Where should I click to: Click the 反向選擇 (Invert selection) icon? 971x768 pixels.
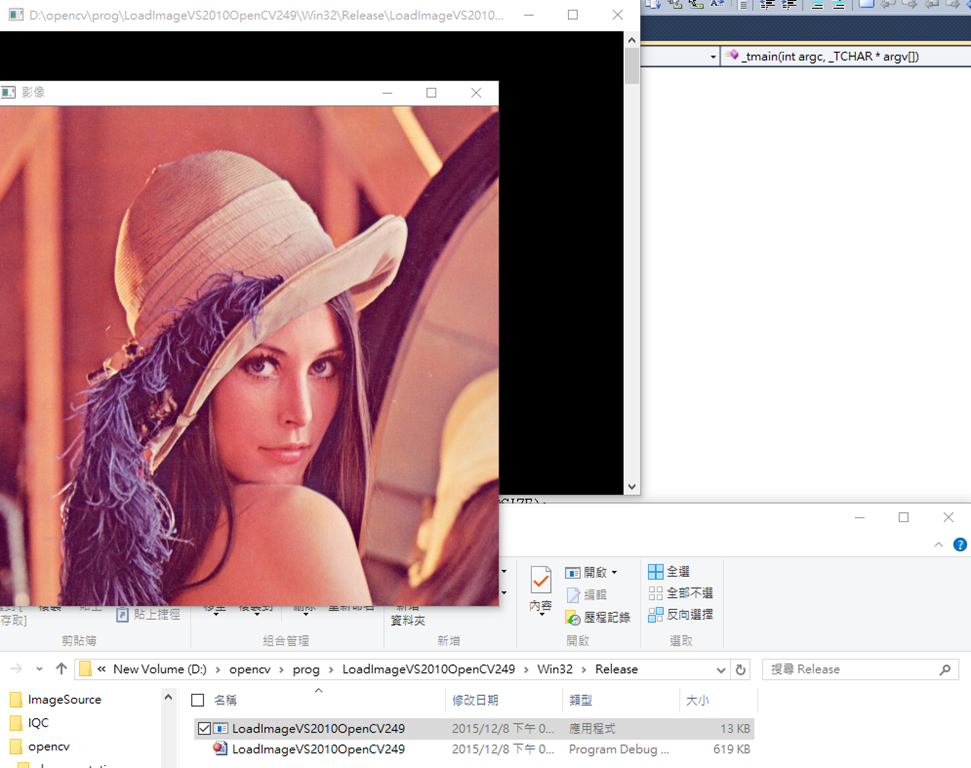tap(655, 615)
